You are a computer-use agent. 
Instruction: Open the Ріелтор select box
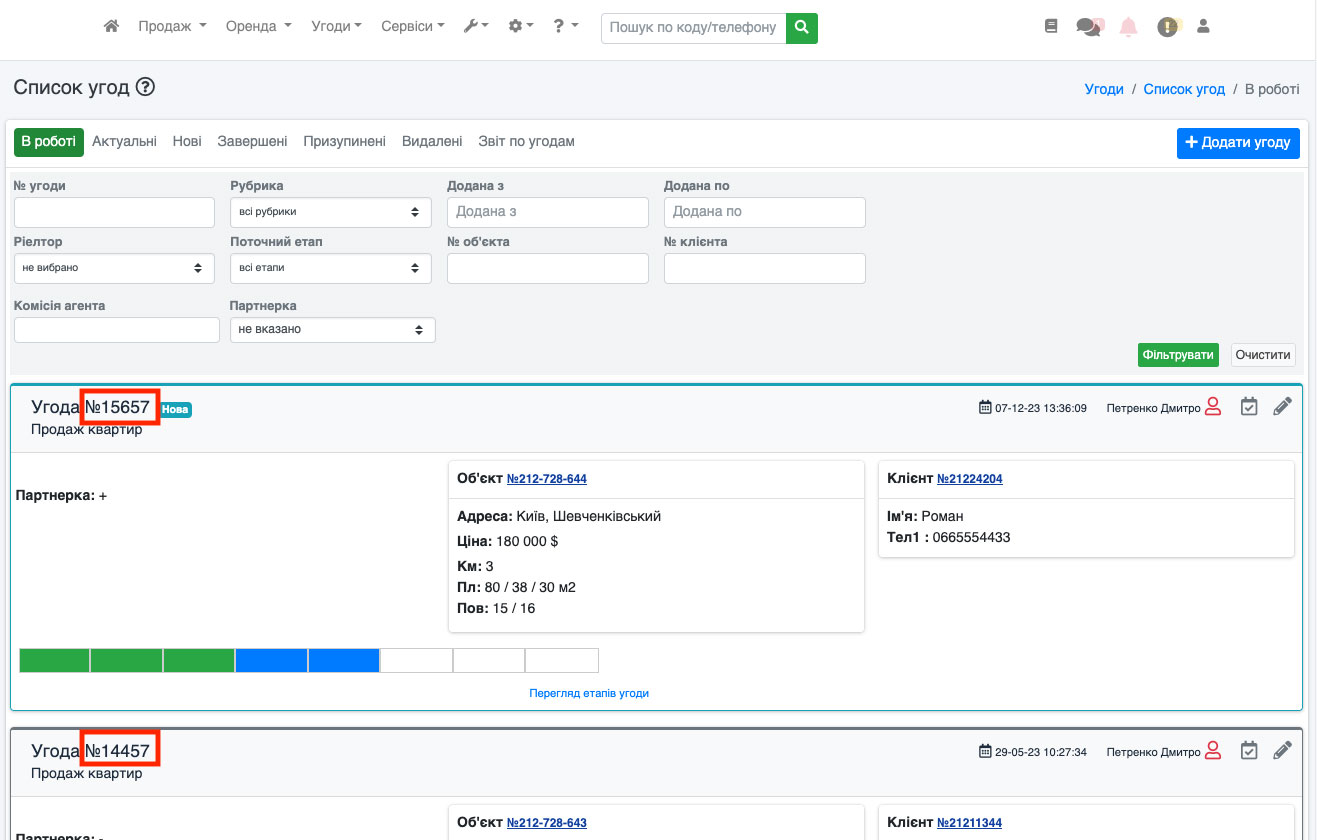pos(114,268)
